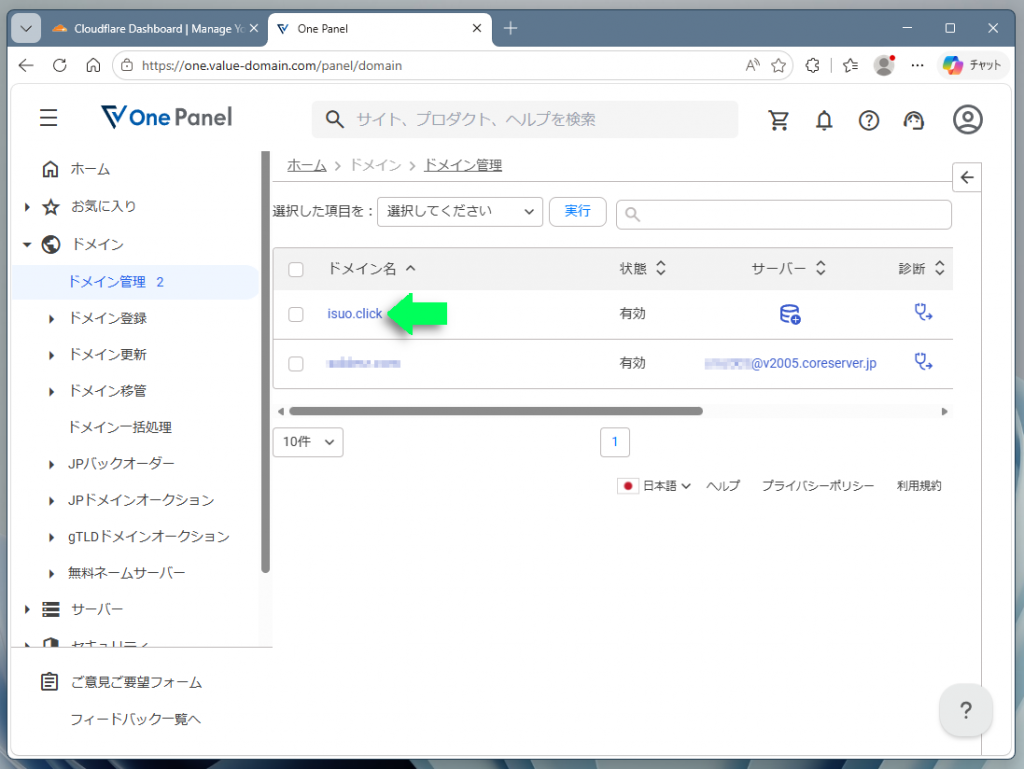The image size is (1024, 769).
Task: Open the notifications bell
Action: 824,120
